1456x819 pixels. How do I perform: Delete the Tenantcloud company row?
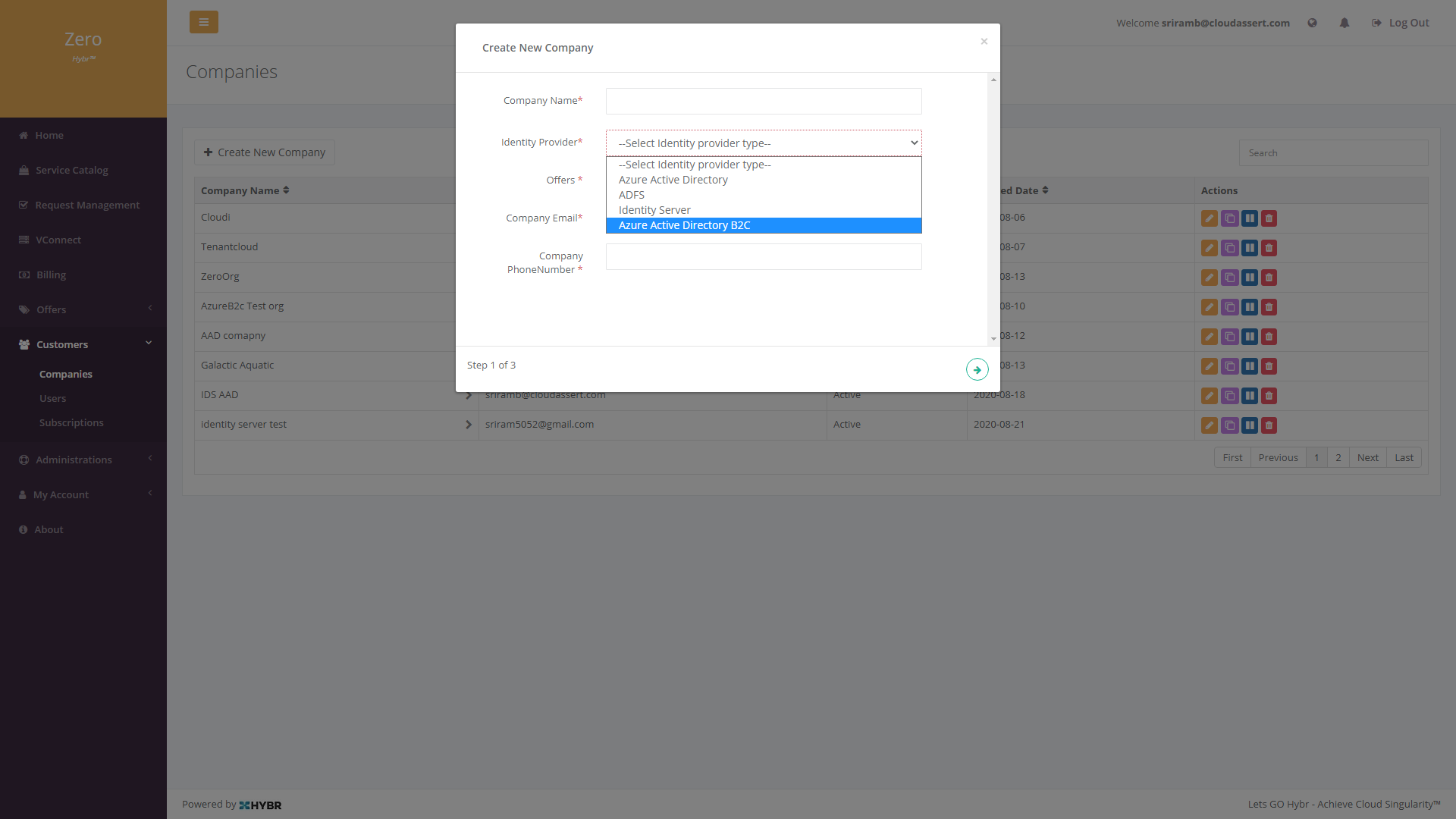1269,248
